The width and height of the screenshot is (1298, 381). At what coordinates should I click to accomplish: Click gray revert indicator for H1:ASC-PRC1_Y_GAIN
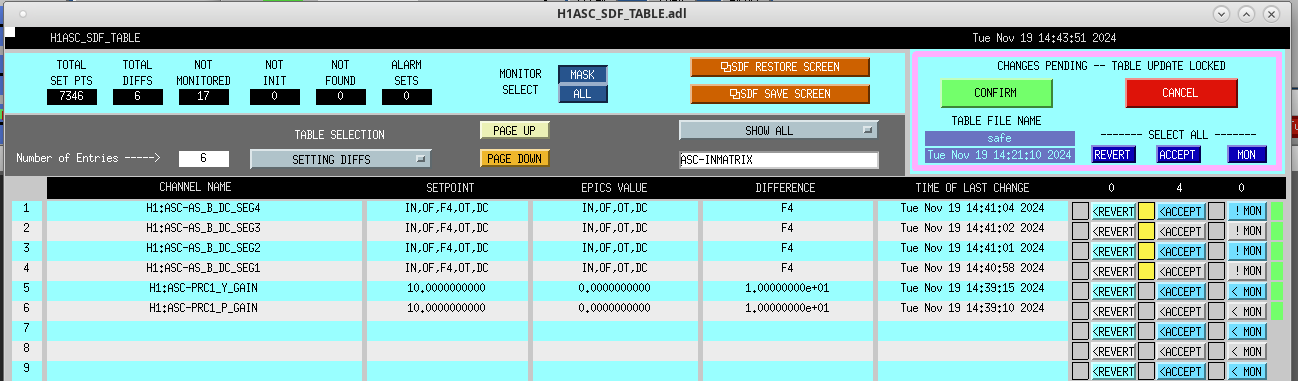(x=1080, y=291)
